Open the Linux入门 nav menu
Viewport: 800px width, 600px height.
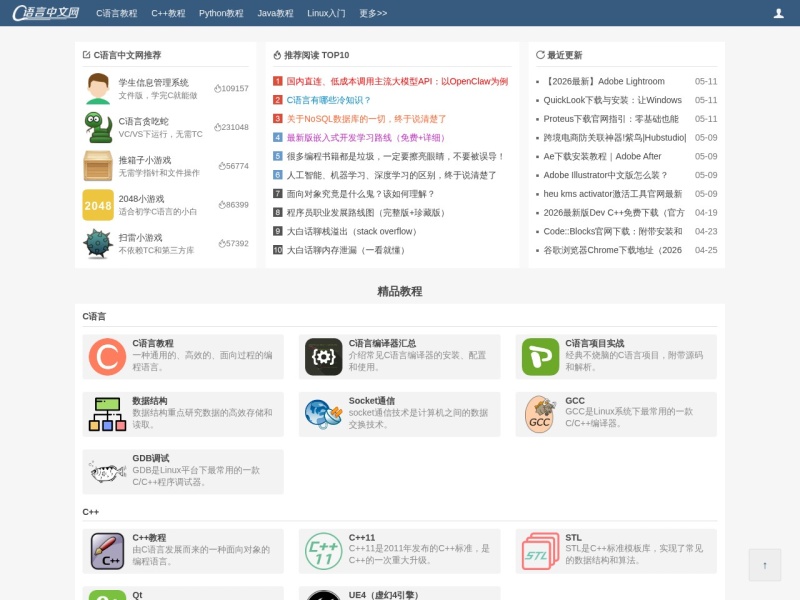coord(327,13)
